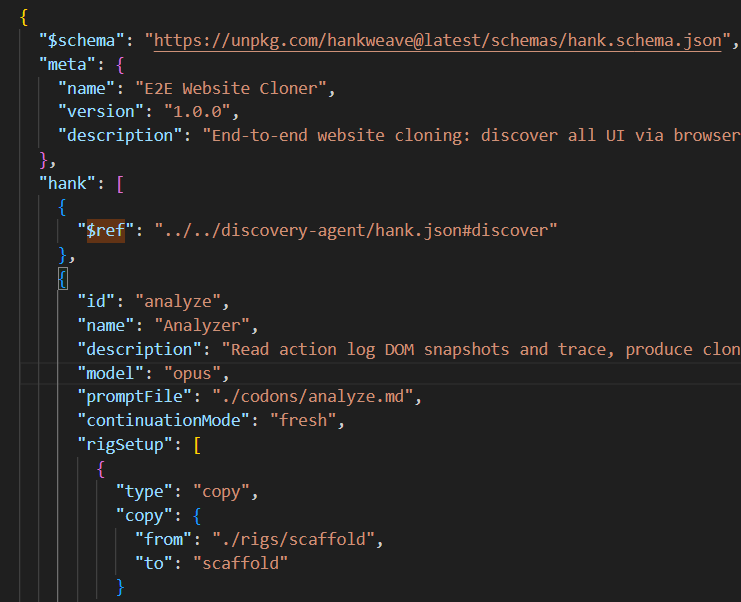The width and height of the screenshot is (741, 602).
Task: Click the "to" key
Action: pos(154,563)
